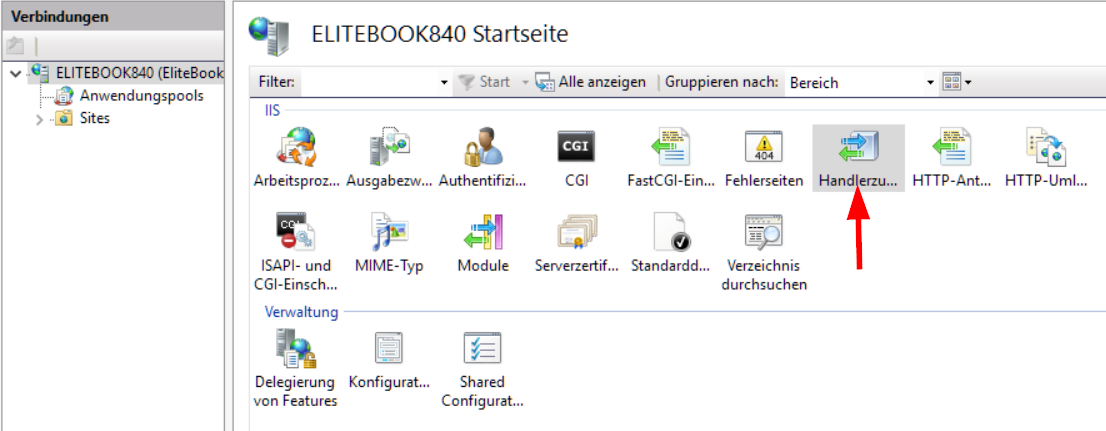
Task: Open the view style dropdown arrow
Action: (968, 83)
